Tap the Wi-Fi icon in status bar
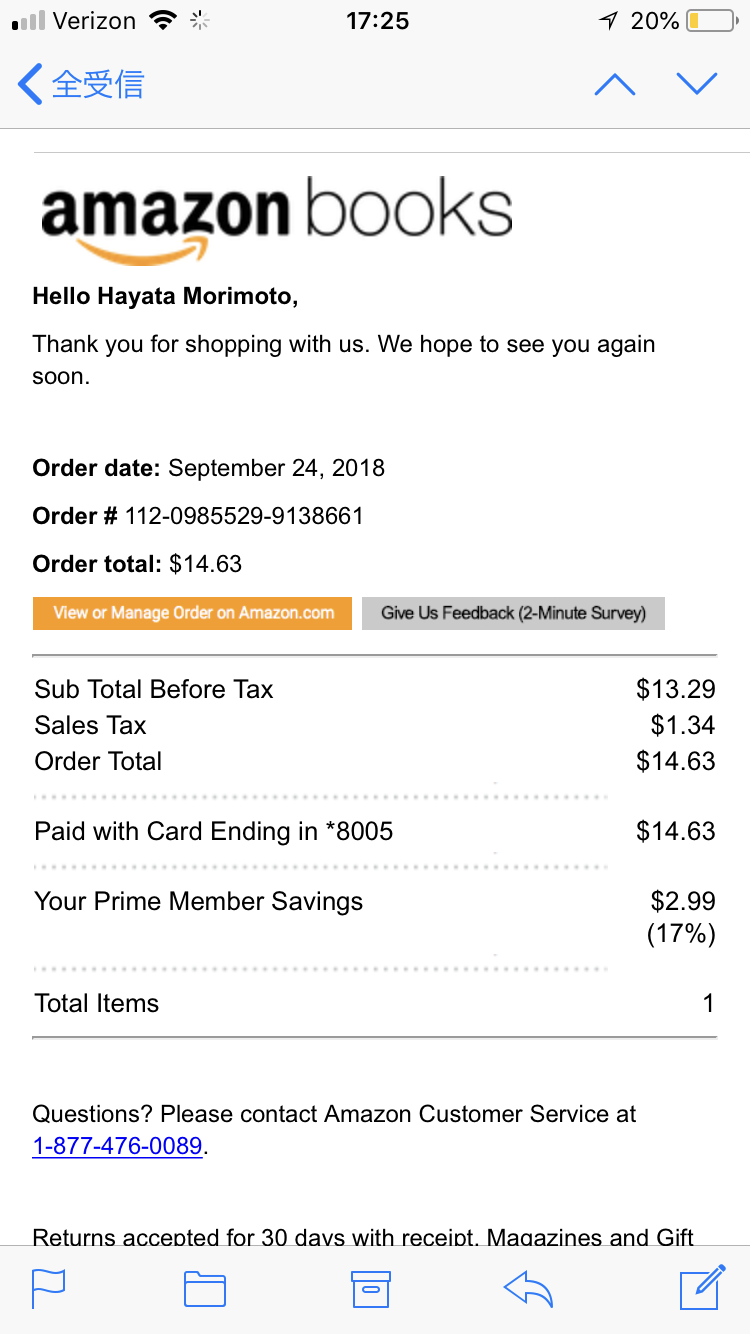Viewport: 750px width, 1334px height. 161,21
